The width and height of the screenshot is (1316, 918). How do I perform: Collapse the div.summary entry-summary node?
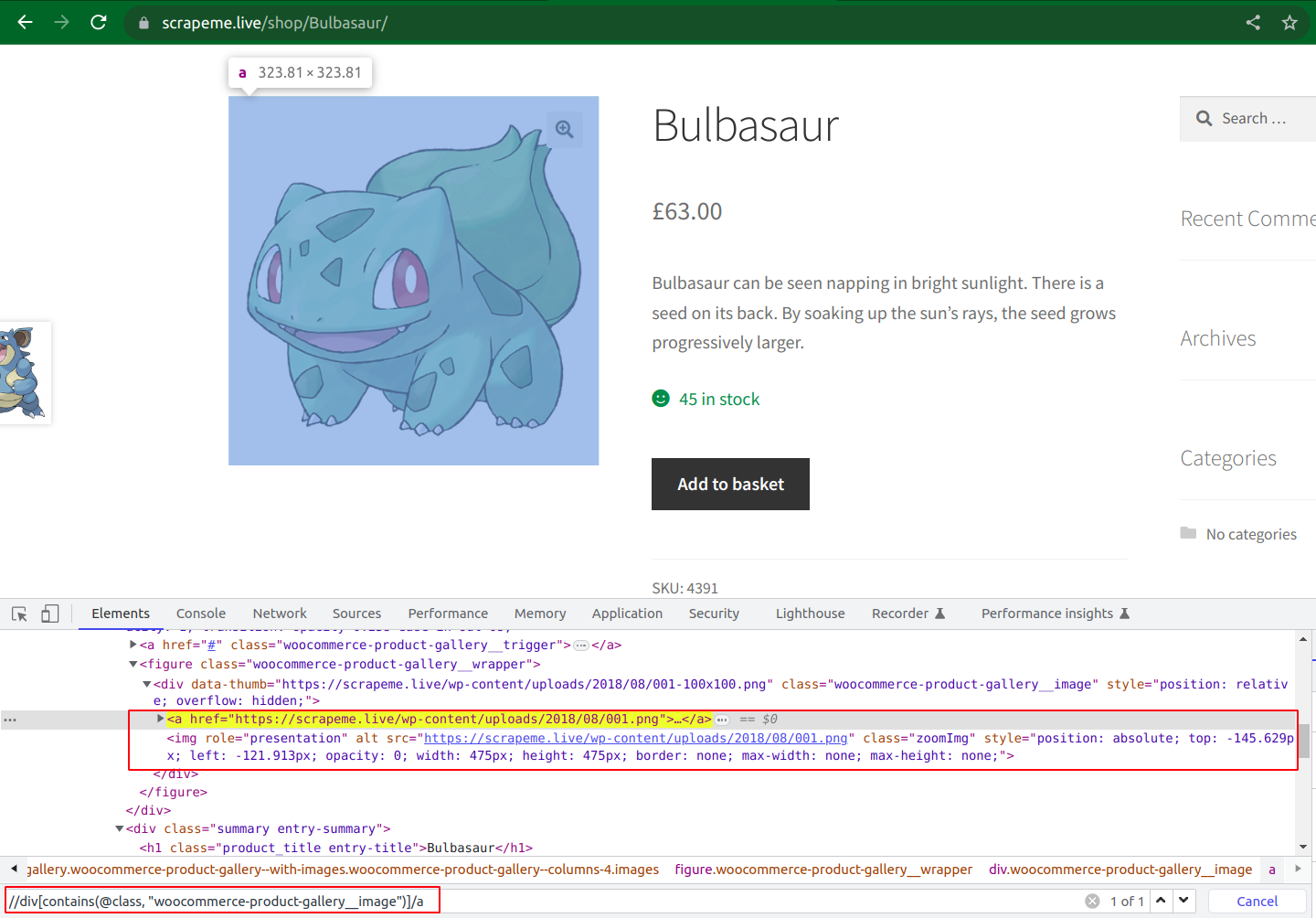click(120, 828)
